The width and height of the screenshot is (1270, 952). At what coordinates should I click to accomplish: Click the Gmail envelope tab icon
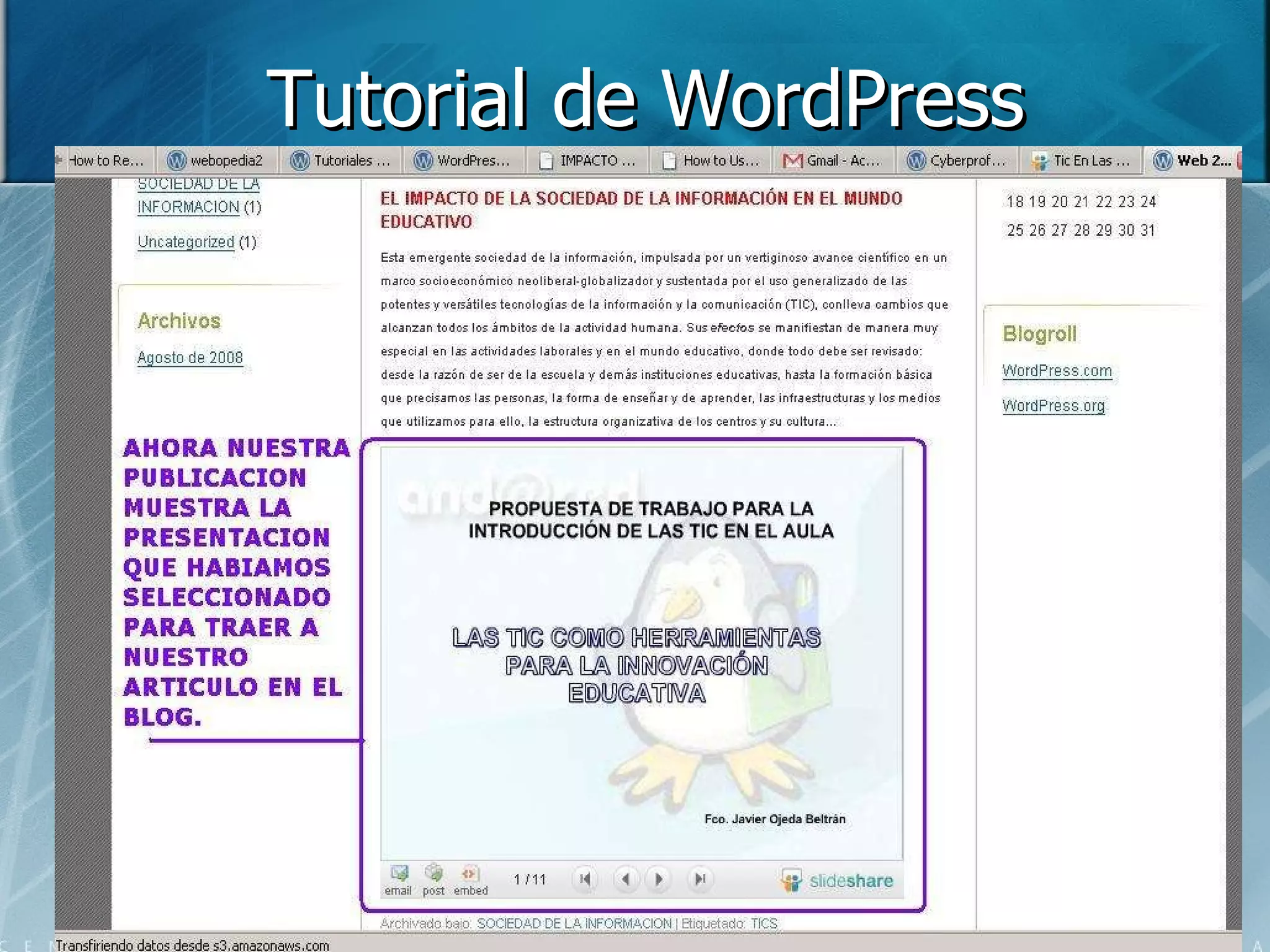pyautogui.click(x=793, y=161)
